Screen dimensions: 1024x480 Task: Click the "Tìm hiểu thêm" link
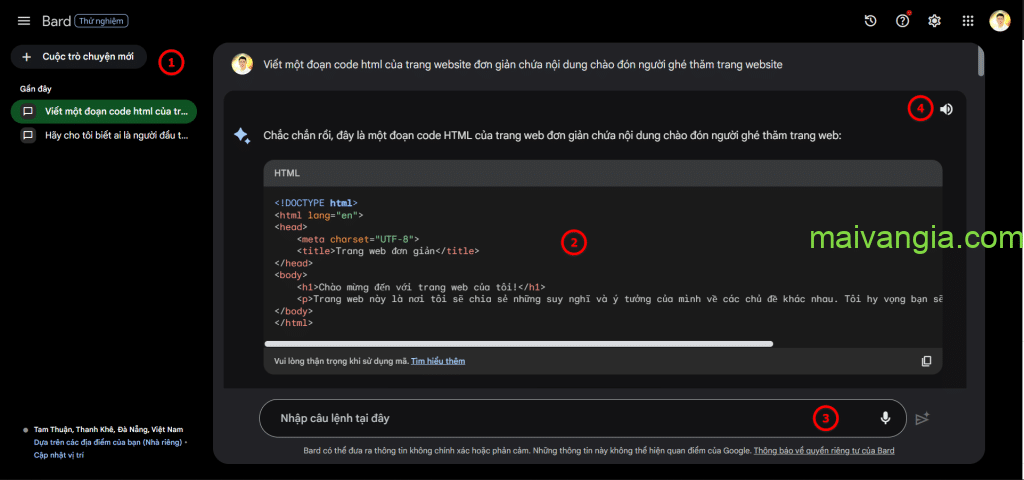pyautogui.click(x=438, y=361)
